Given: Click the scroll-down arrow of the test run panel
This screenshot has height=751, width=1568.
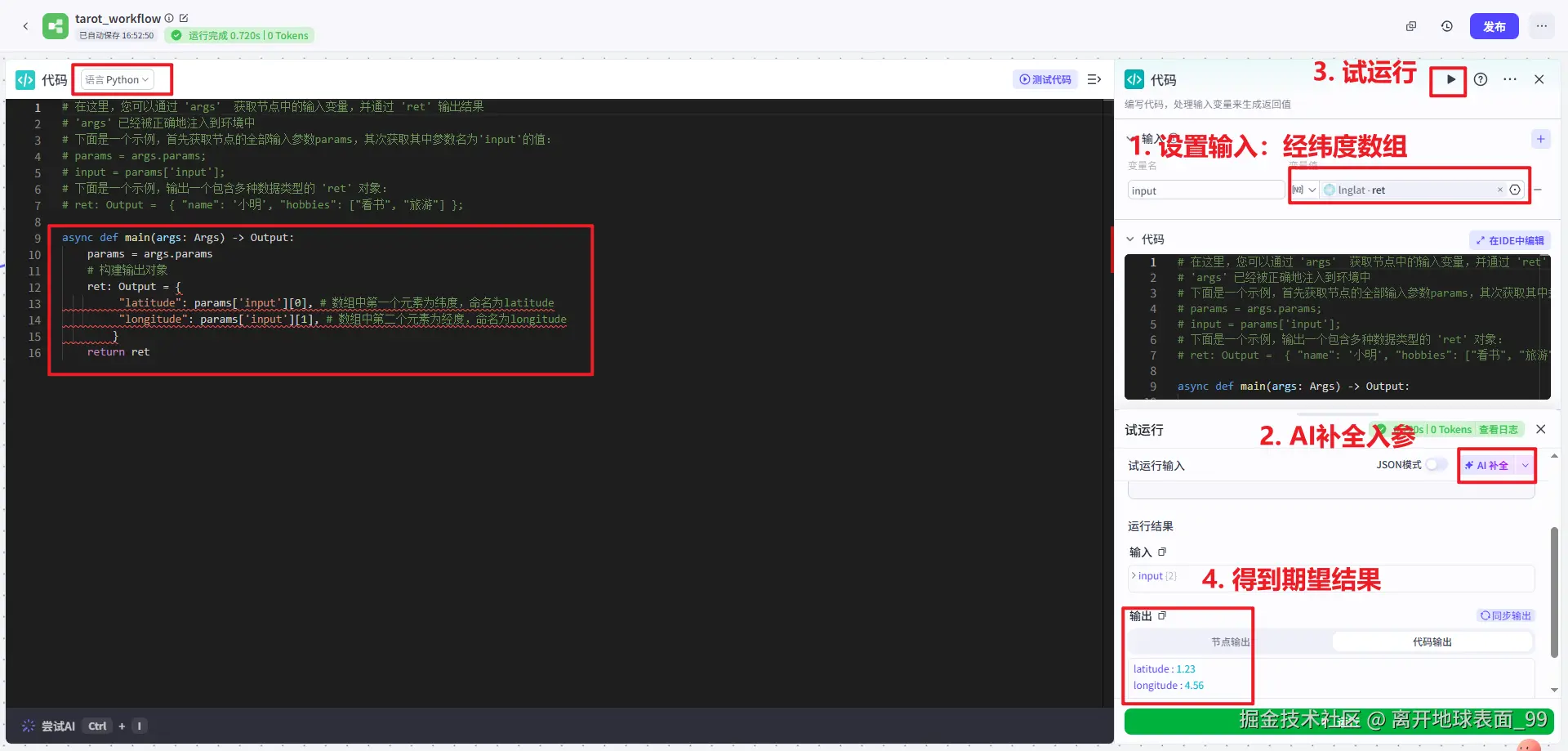Looking at the screenshot, I should 1554,691.
